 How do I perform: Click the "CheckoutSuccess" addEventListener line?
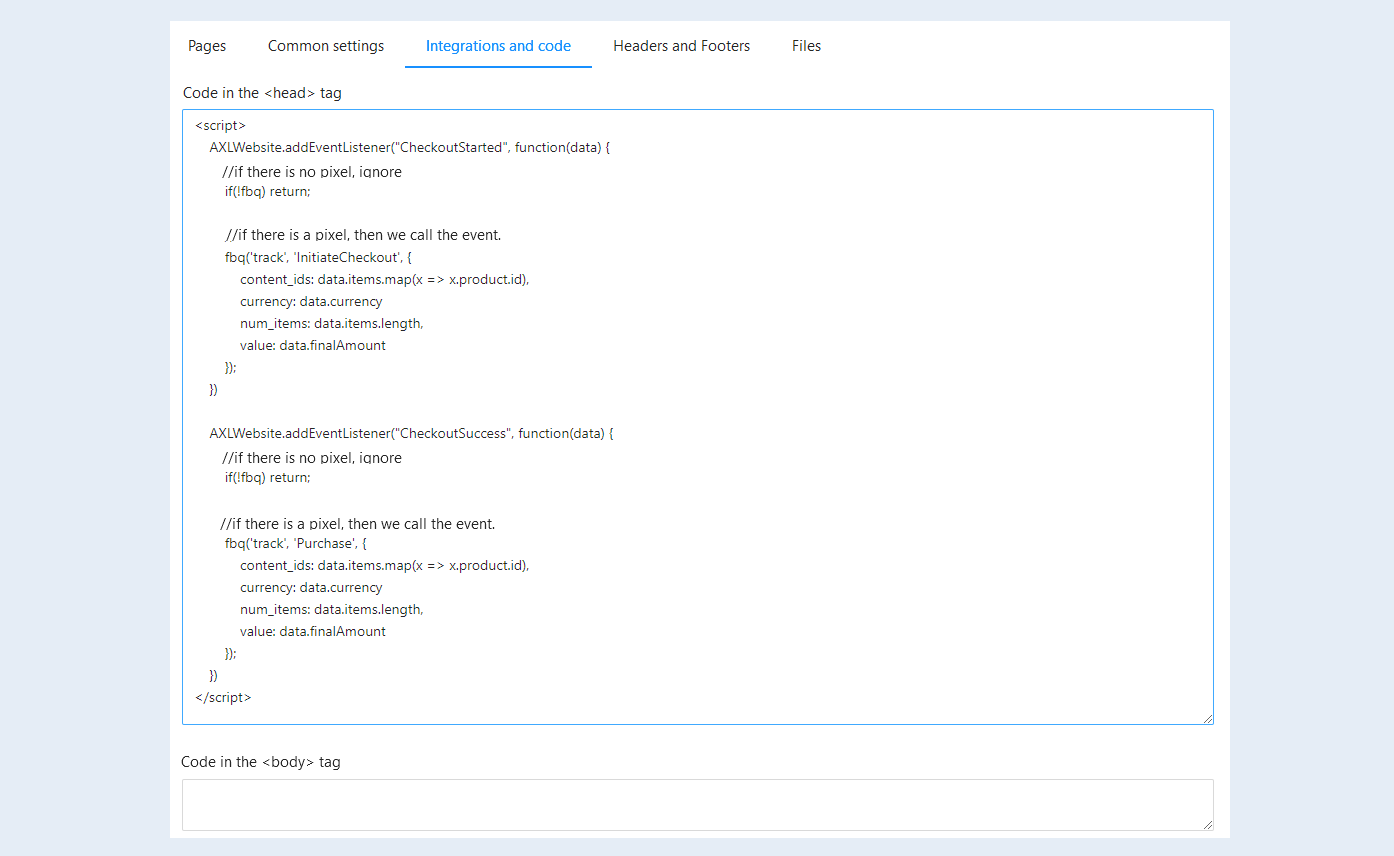411,433
